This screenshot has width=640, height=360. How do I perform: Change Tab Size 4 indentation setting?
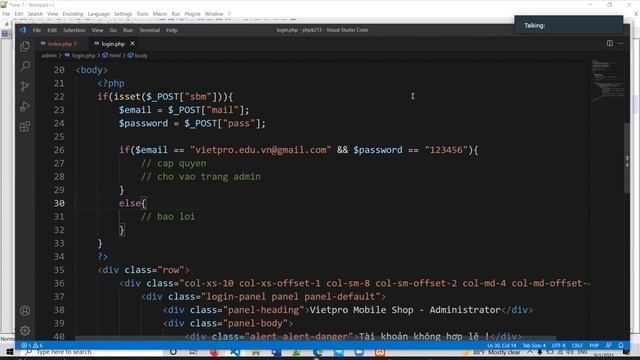[534, 345]
